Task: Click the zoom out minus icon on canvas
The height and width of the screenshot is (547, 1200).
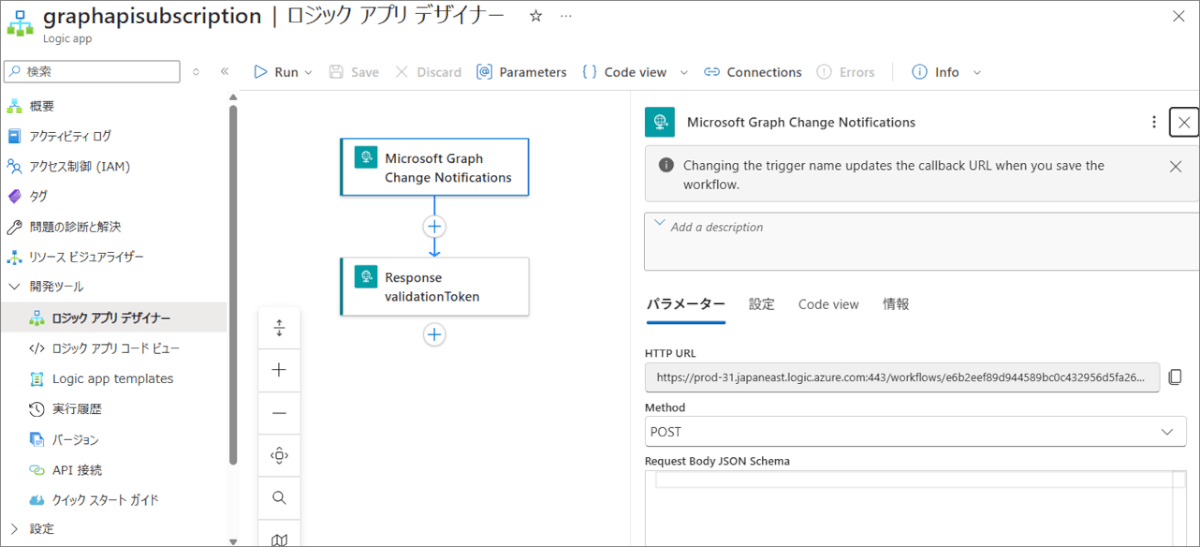Action: pyautogui.click(x=279, y=413)
